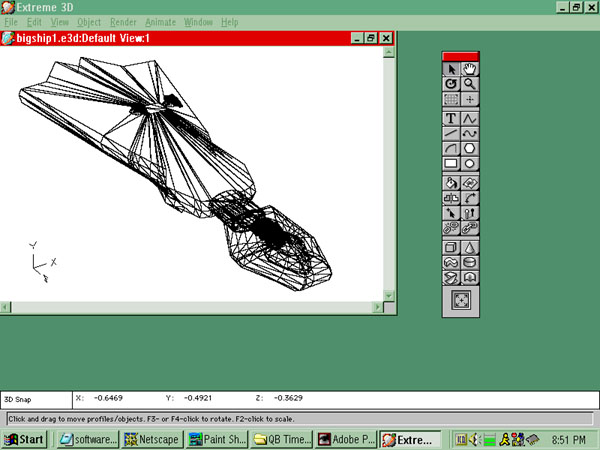The height and width of the screenshot is (450, 600).
Task: Open the File menu
Action: (x=11, y=22)
